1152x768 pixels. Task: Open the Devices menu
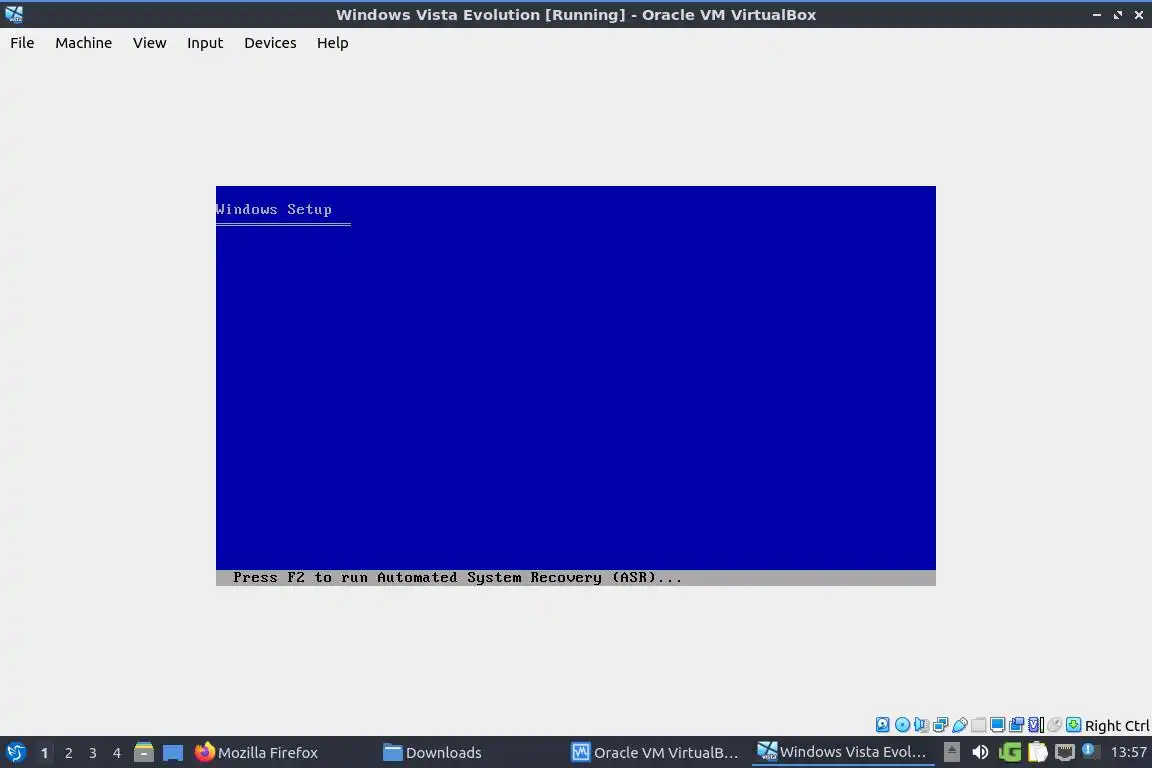270,43
